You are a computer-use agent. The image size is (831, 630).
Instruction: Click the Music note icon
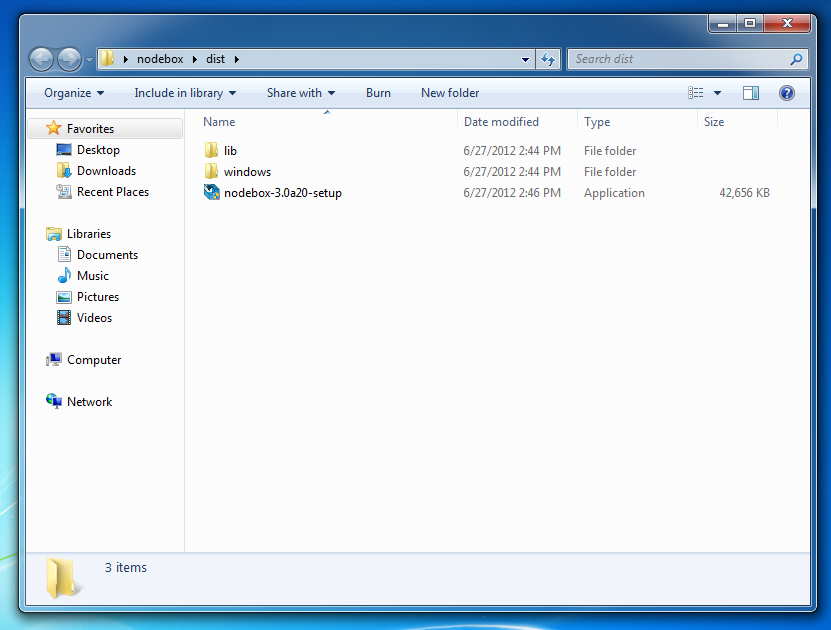(64, 275)
